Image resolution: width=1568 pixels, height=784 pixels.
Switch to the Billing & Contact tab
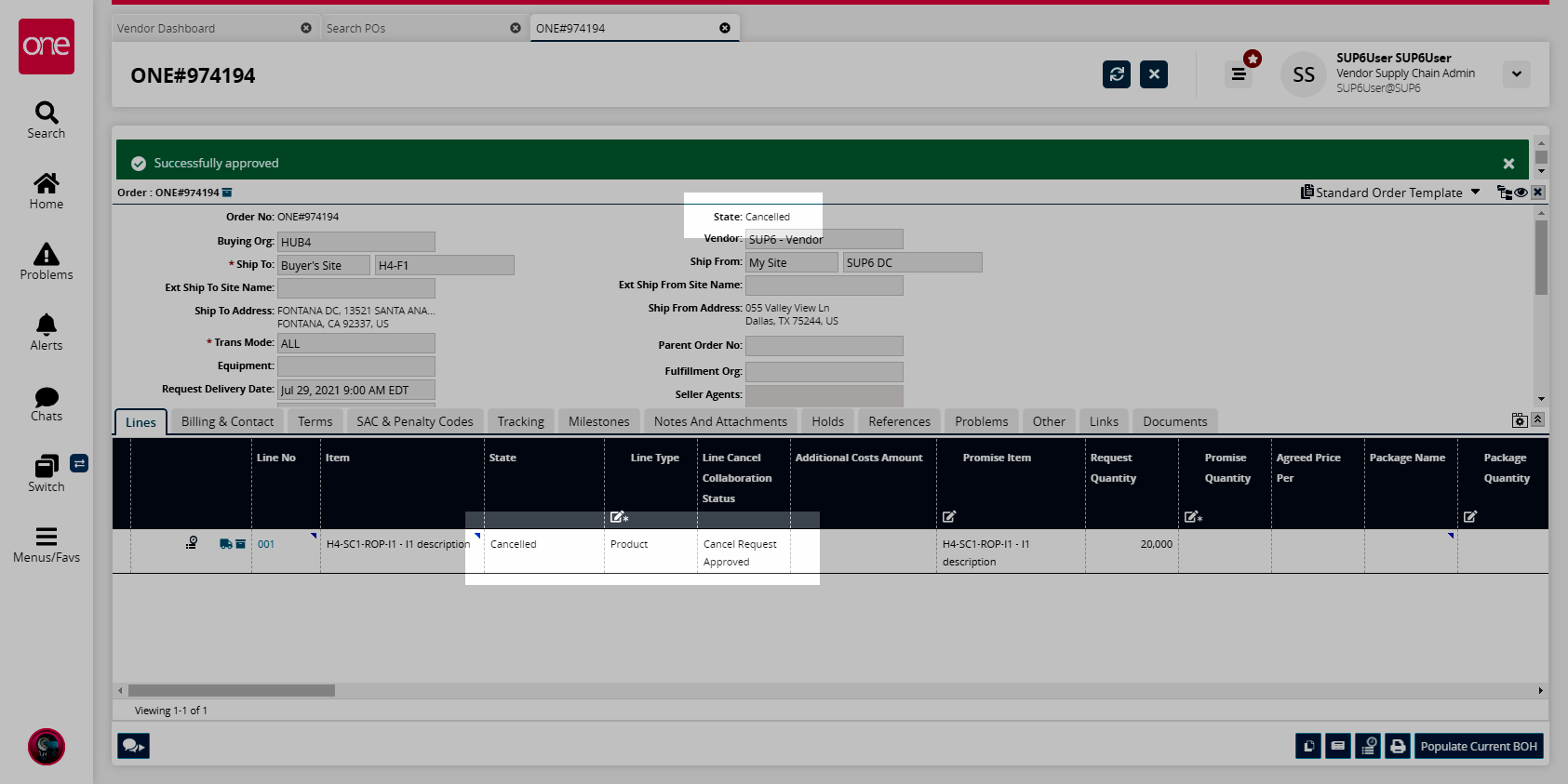(227, 421)
